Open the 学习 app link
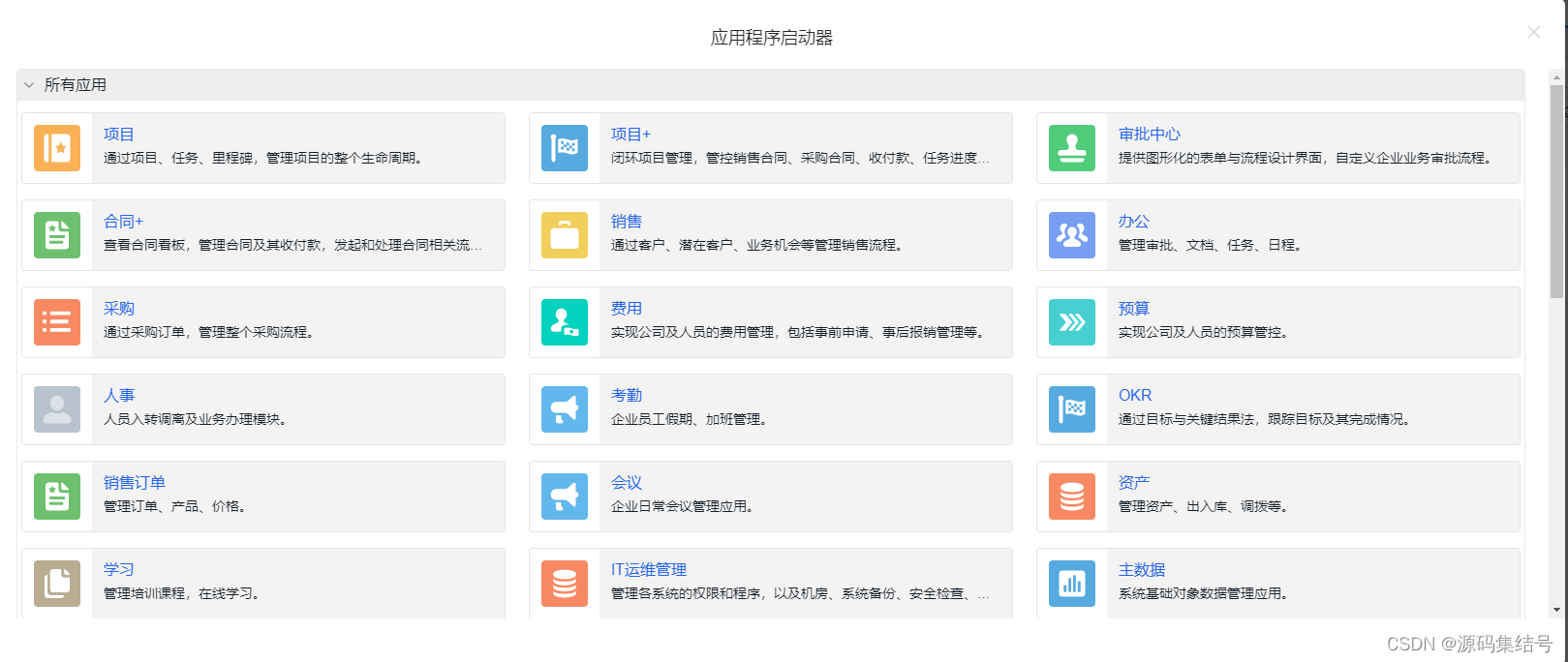The image size is (1568, 662). (119, 570)
